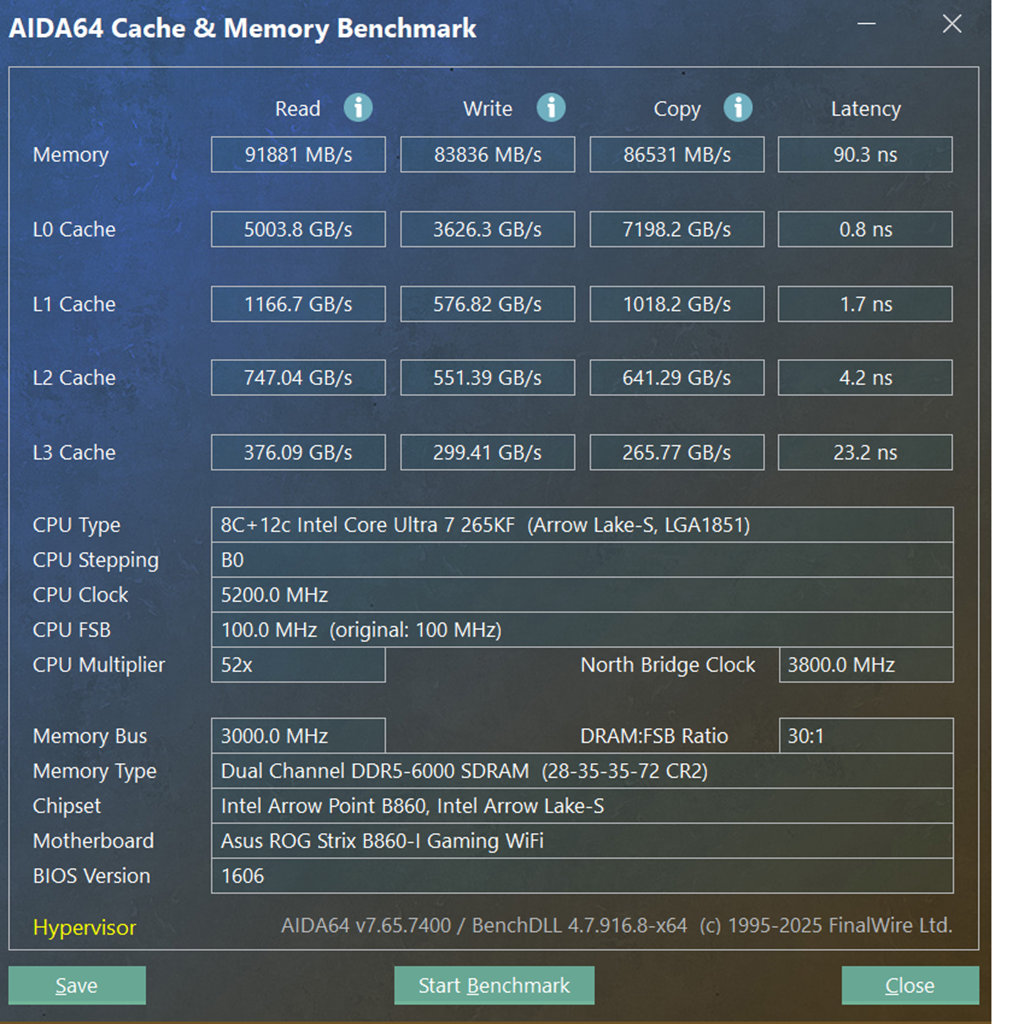Click the Save button
Screen dimensions: 1024x1024
pyautogui.click(x=76, y=985)
